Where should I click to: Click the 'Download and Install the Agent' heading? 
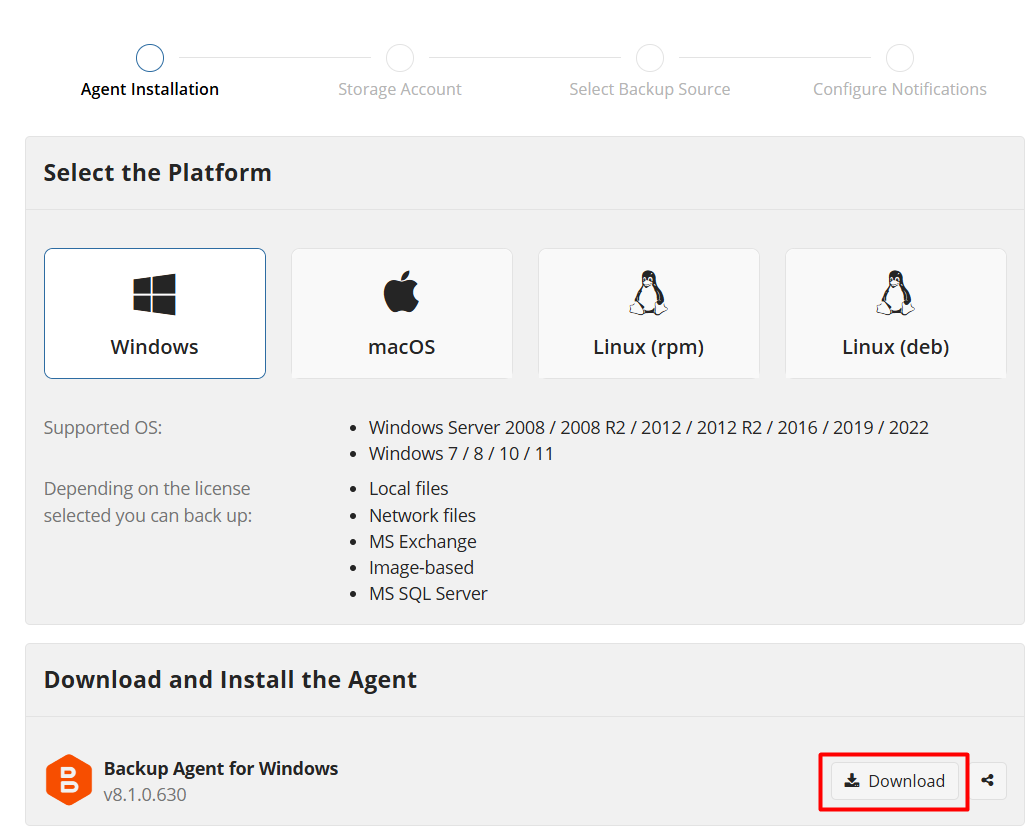pyautogui.click(x=230, y=680)
